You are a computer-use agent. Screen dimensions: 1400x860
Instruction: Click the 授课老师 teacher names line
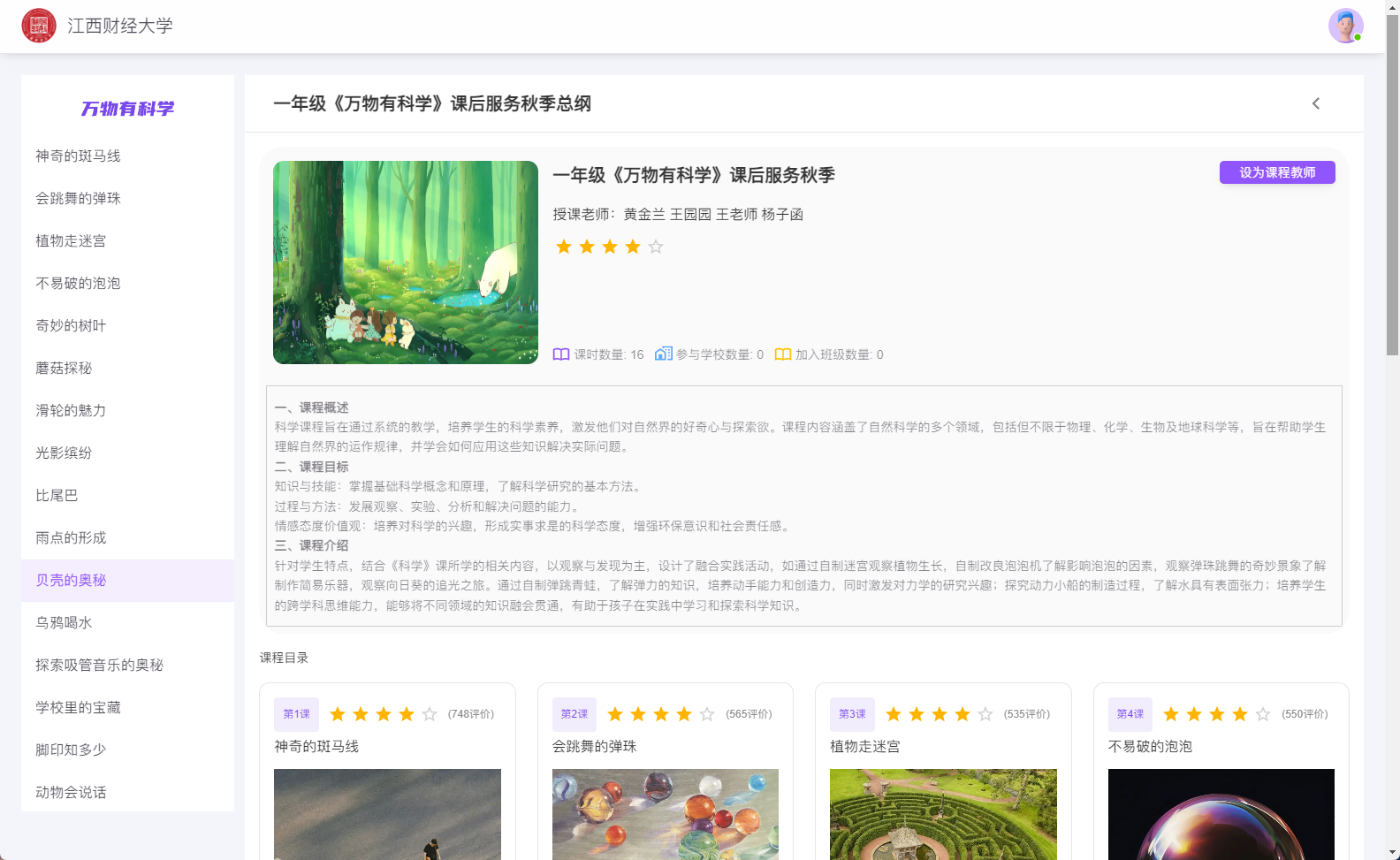click(x=678, y=215)
